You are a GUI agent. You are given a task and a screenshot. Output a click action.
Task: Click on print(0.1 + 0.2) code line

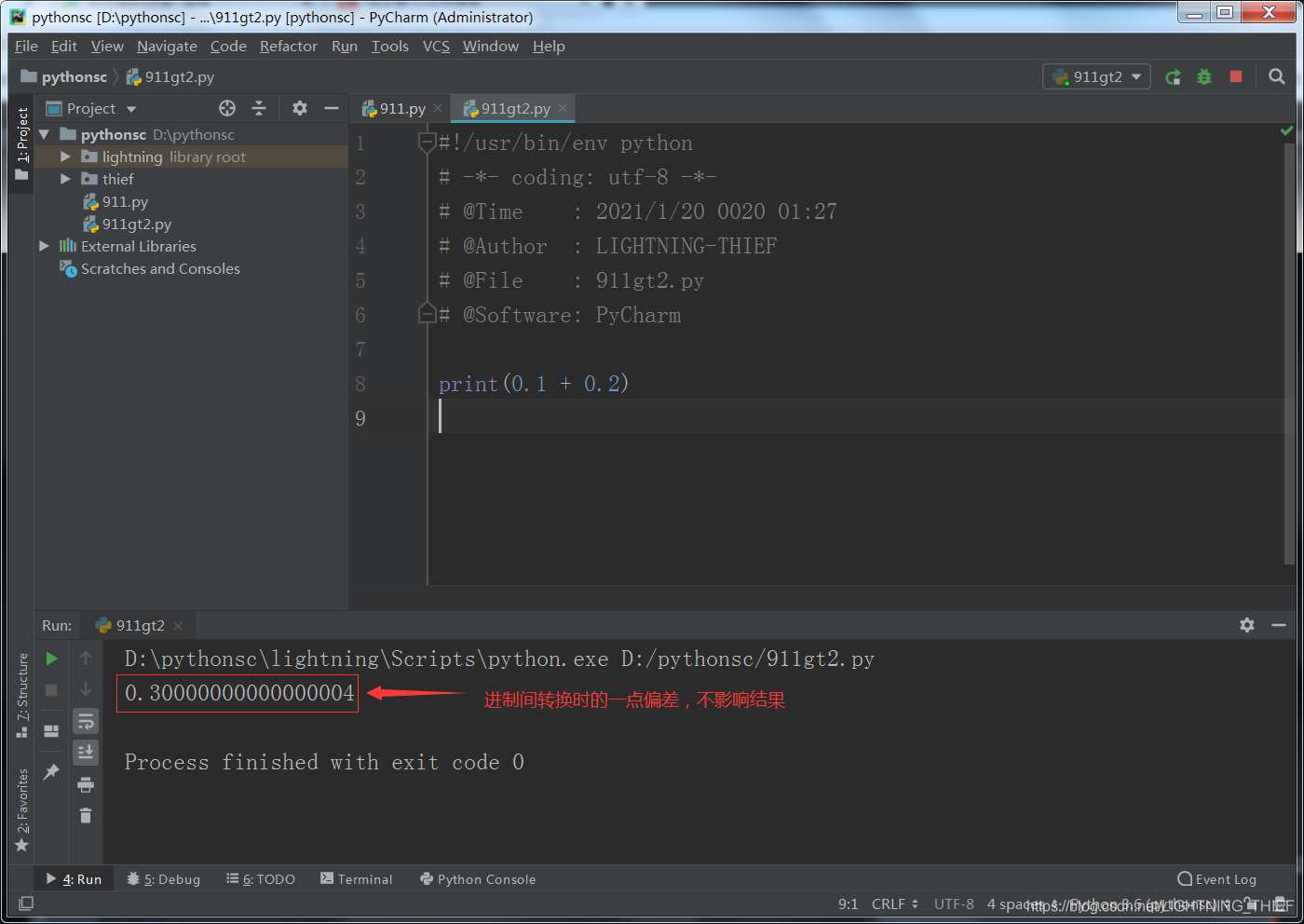tap(534, 384)
